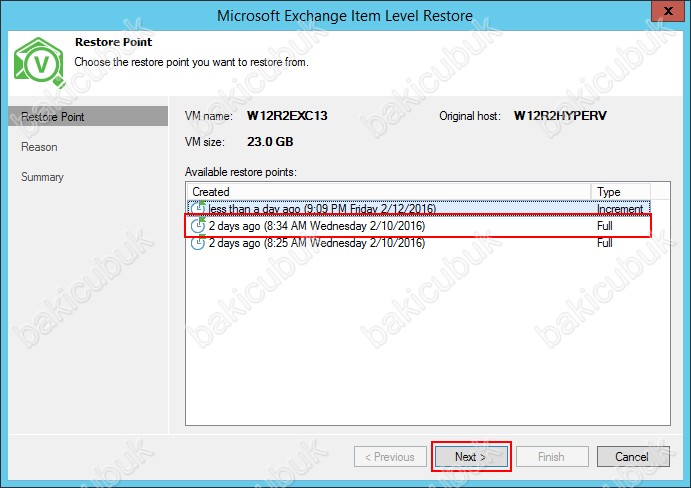Sort by the Created column header

click(389, 192)
